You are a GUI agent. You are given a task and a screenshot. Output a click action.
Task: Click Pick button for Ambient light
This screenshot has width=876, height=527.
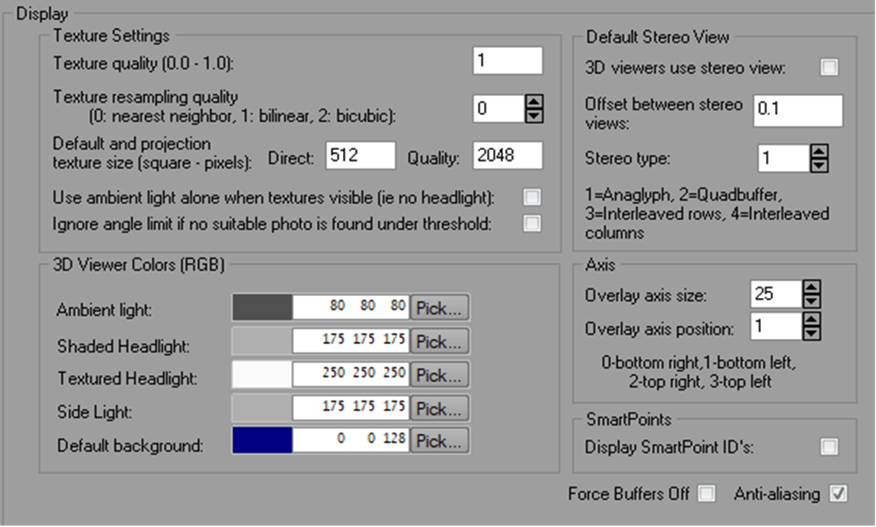439,308
